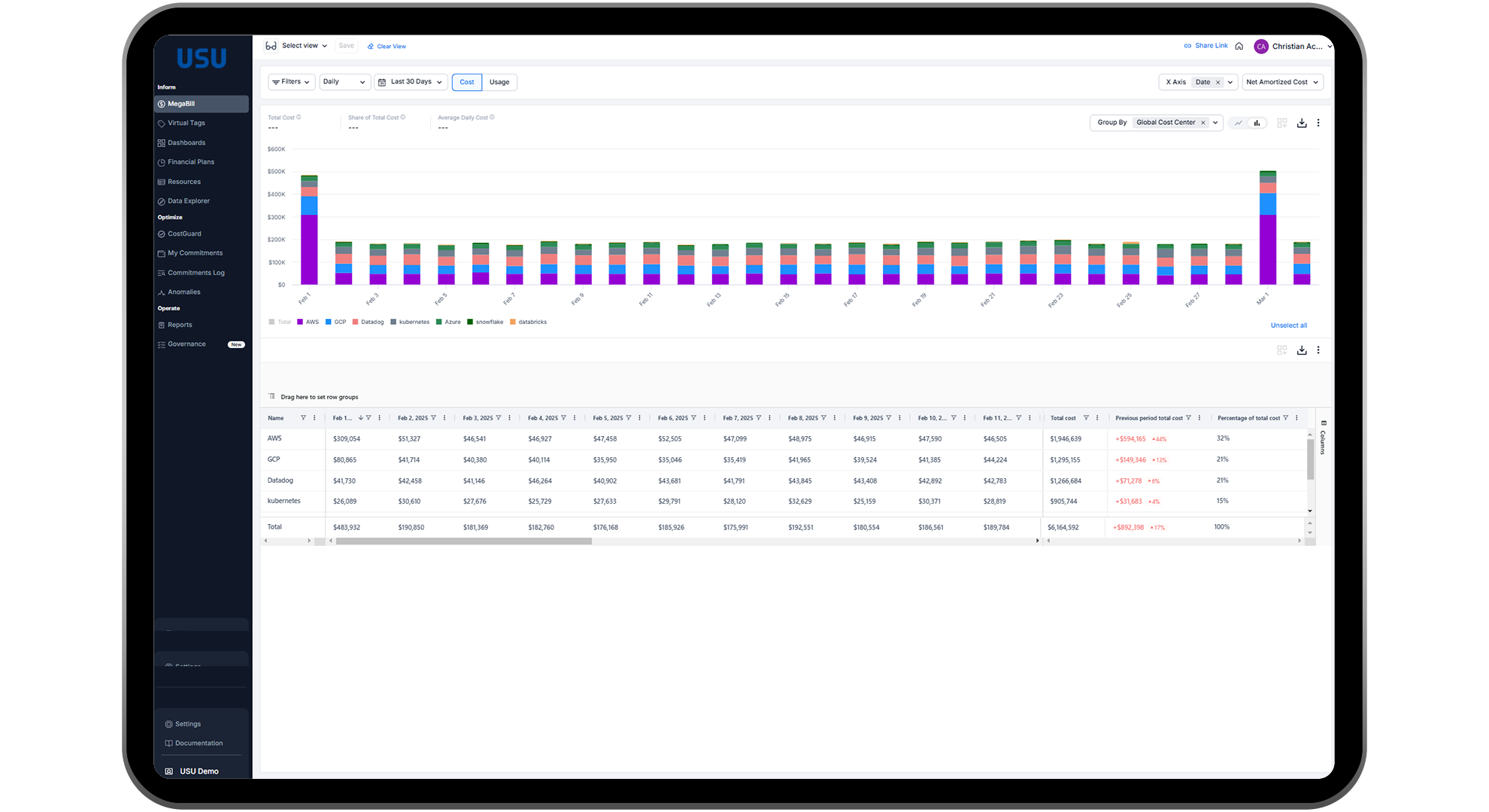Unselect all chart legend items
Screen dimensions: 1489x812
click(1288, 325)
